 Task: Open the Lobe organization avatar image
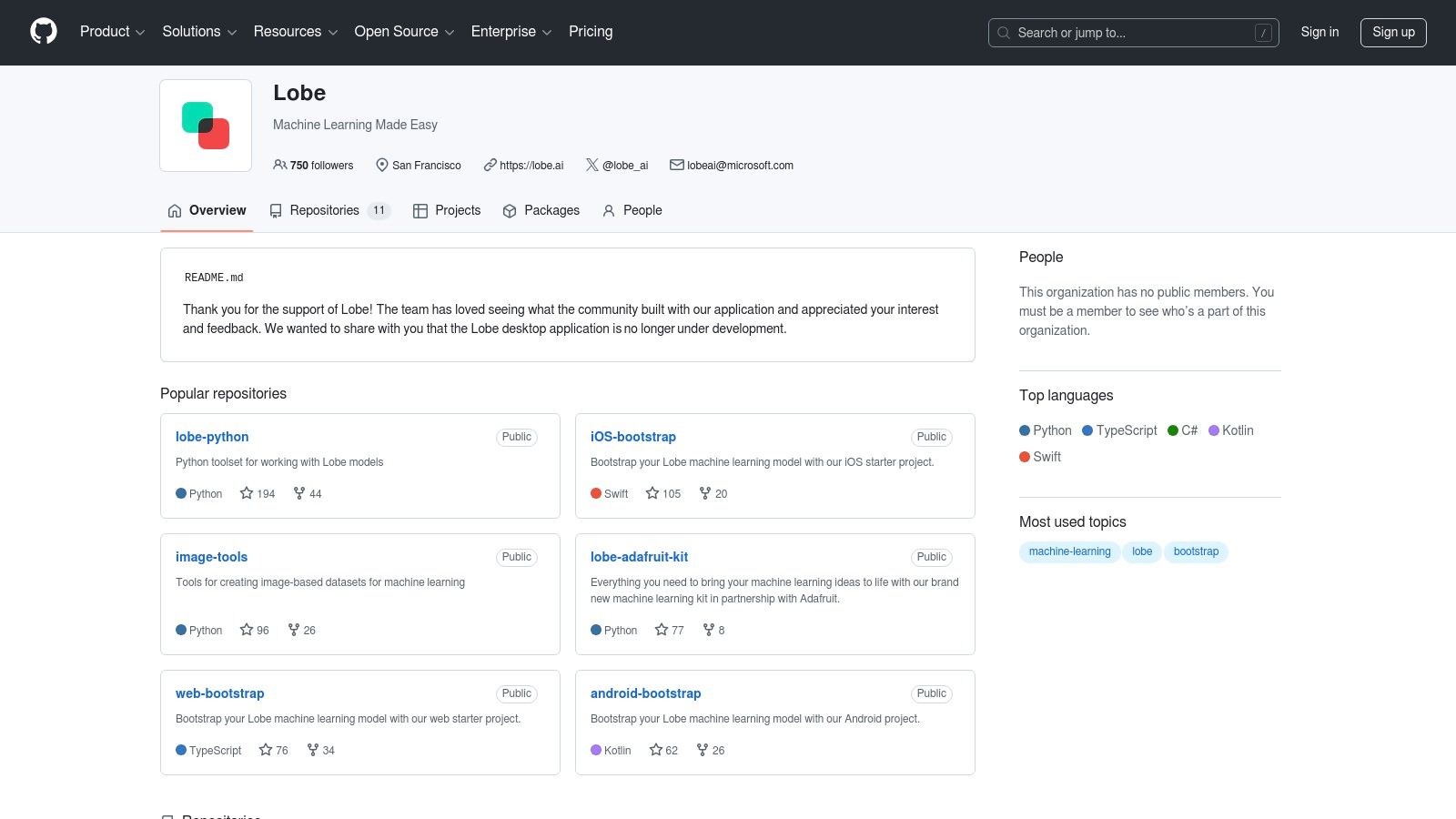[206, 126]
